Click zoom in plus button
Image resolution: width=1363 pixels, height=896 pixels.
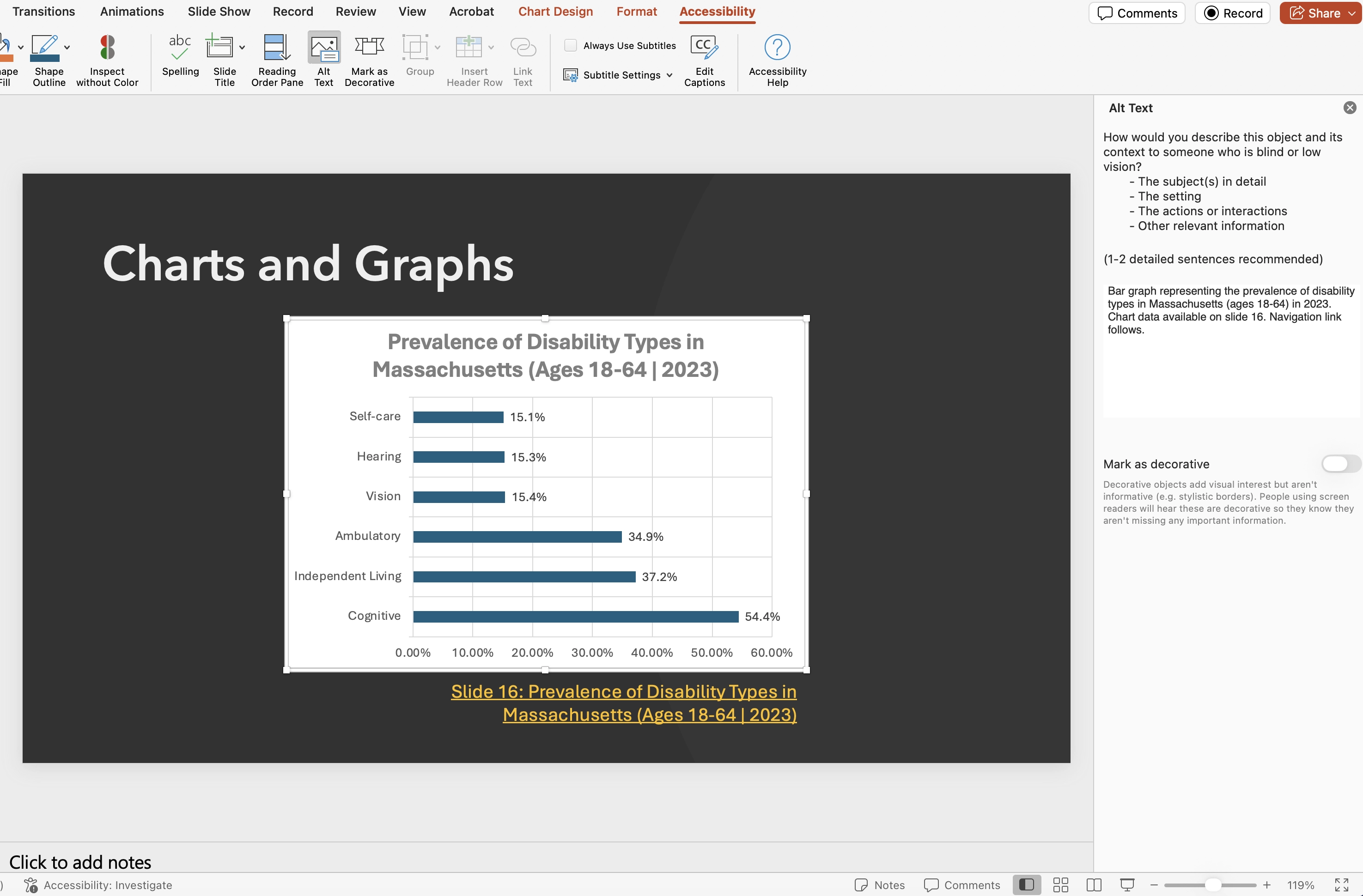[x=1267, y=885]
